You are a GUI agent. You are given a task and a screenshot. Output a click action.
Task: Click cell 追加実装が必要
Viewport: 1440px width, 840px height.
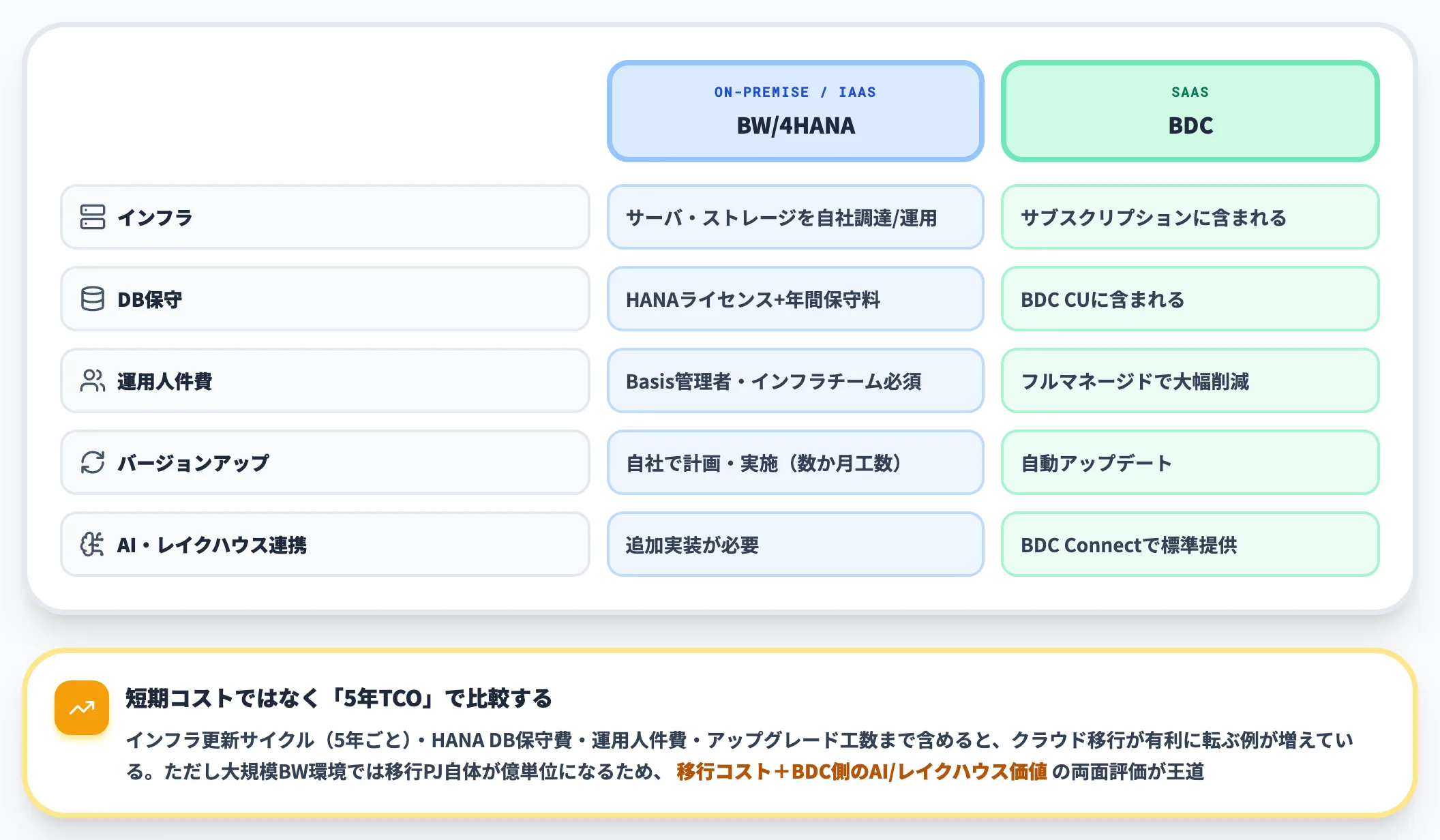795,544
